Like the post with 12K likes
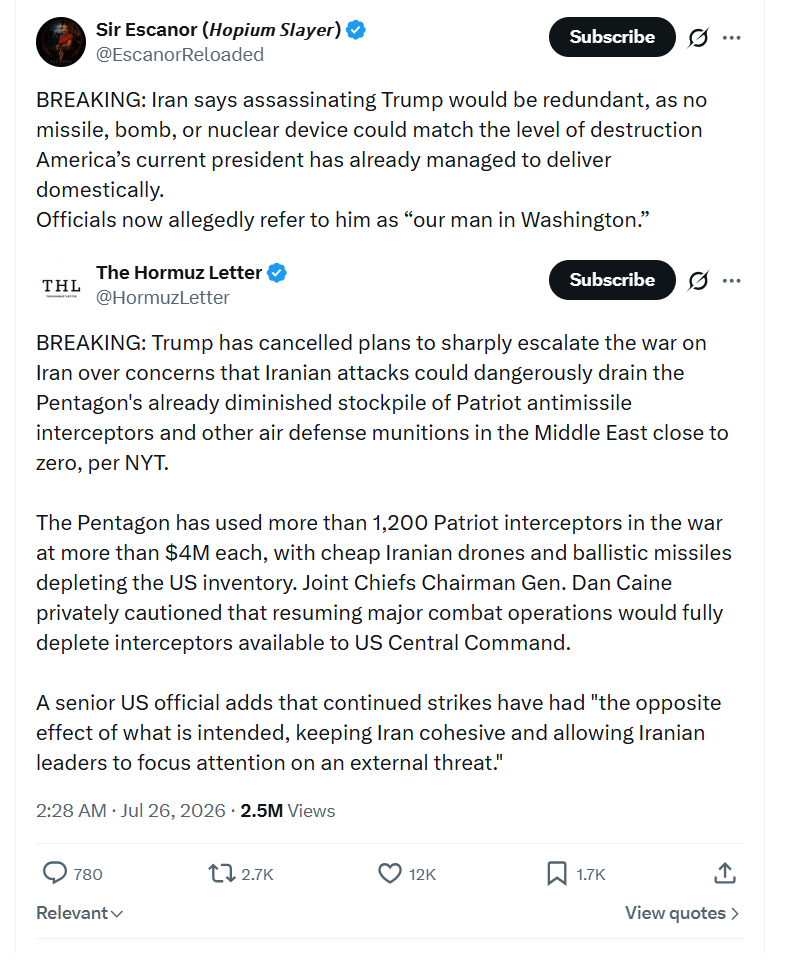Viewport: 804px width, 976px height. 390,873
